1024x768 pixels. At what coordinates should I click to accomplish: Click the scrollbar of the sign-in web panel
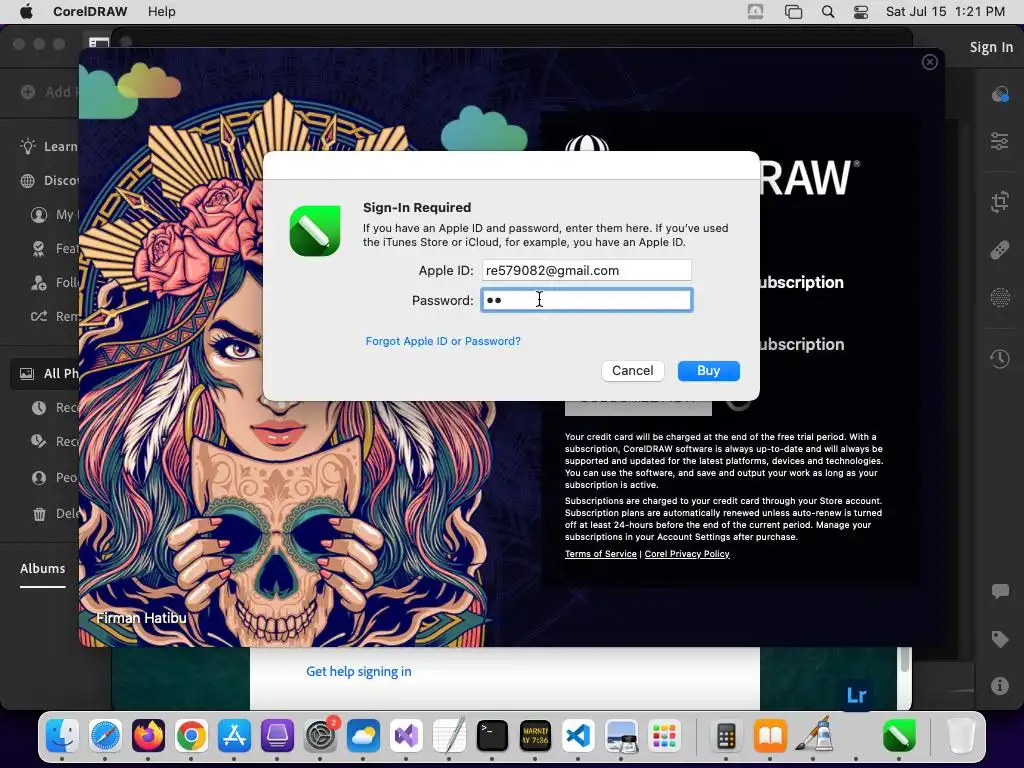[x=904, y=660]
